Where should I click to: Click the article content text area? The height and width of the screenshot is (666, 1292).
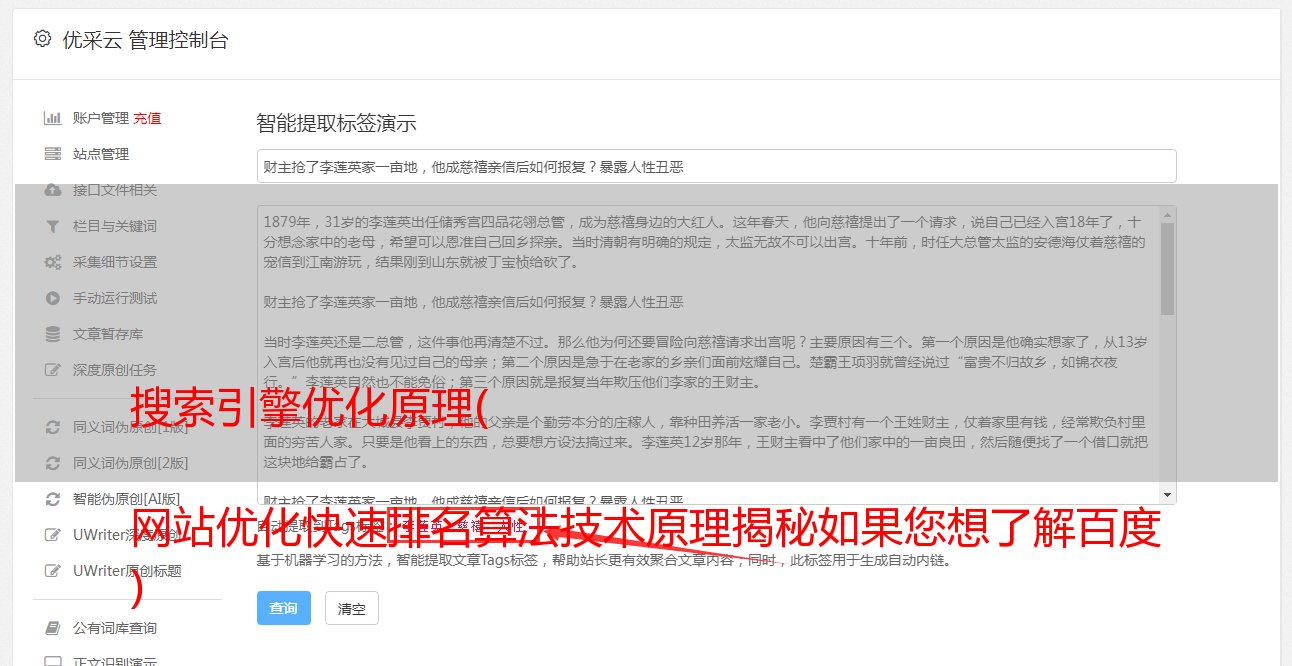tap(708, 355)
